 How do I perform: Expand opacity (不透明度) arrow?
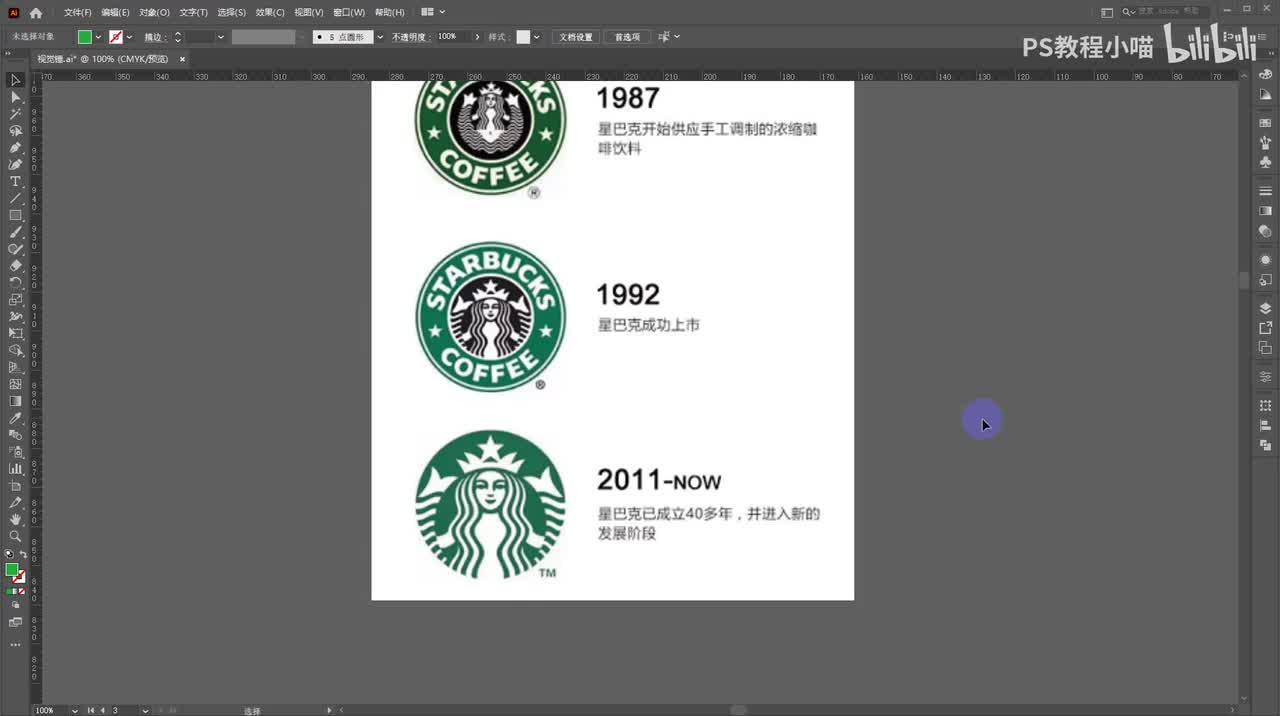[477, 37]
